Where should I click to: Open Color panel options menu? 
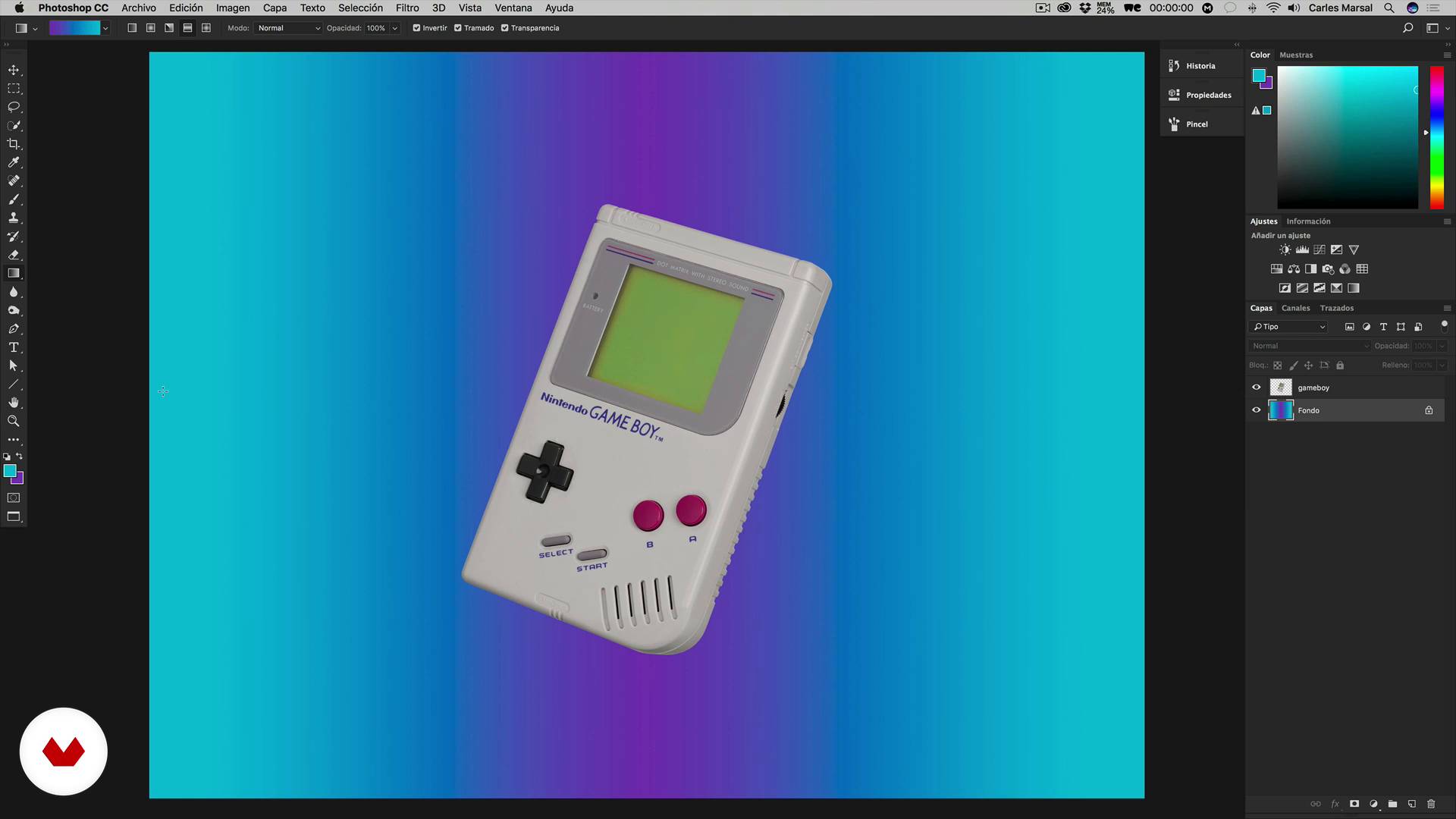(x=1447, y=55)
